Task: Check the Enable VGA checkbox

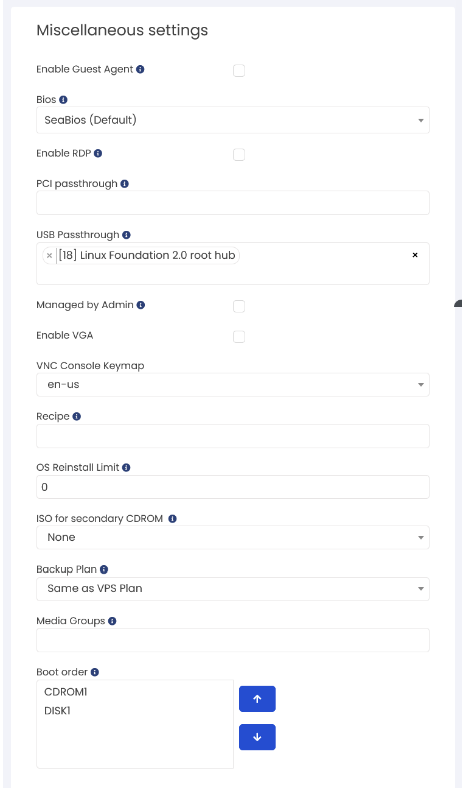Action: click(x=239, y=336)
